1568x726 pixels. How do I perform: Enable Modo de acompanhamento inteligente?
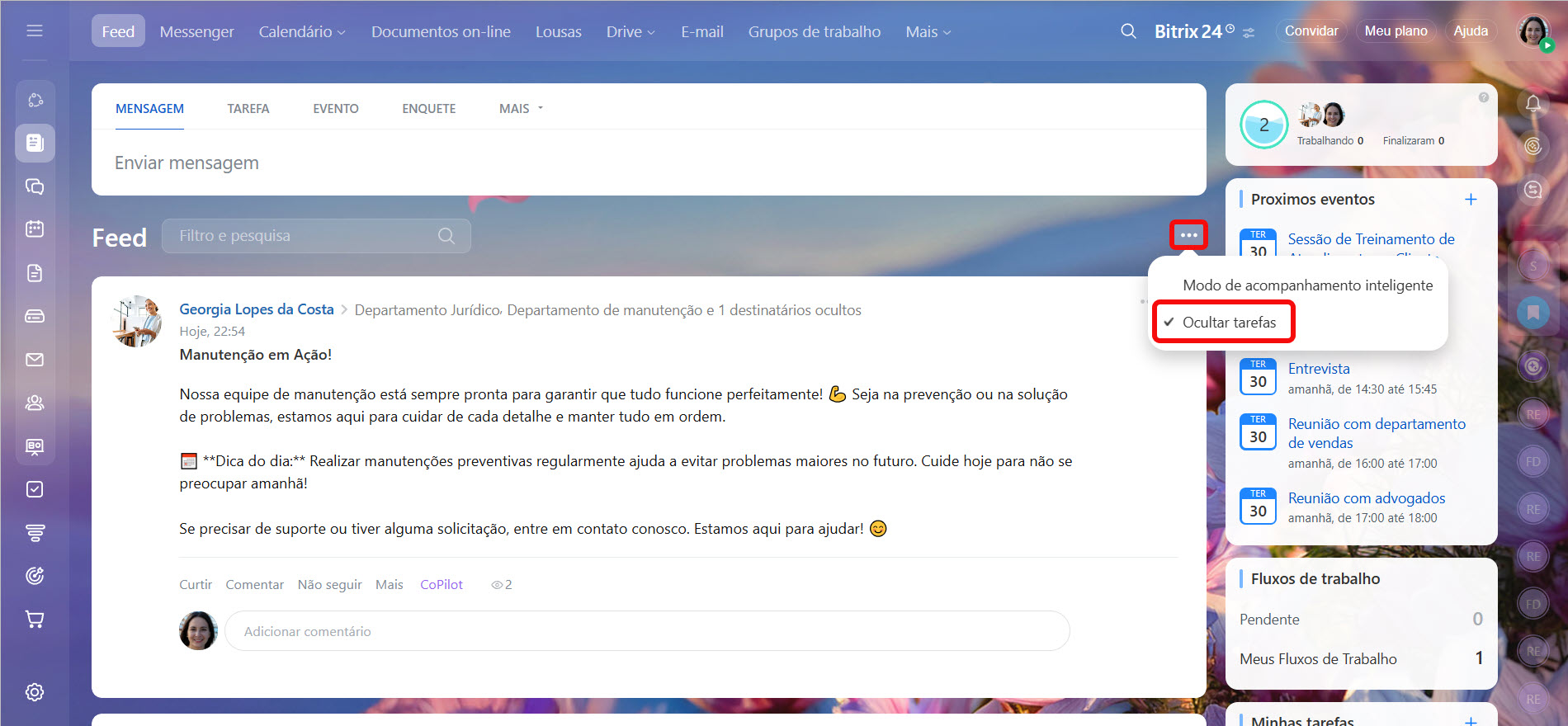coord(1307,285)
